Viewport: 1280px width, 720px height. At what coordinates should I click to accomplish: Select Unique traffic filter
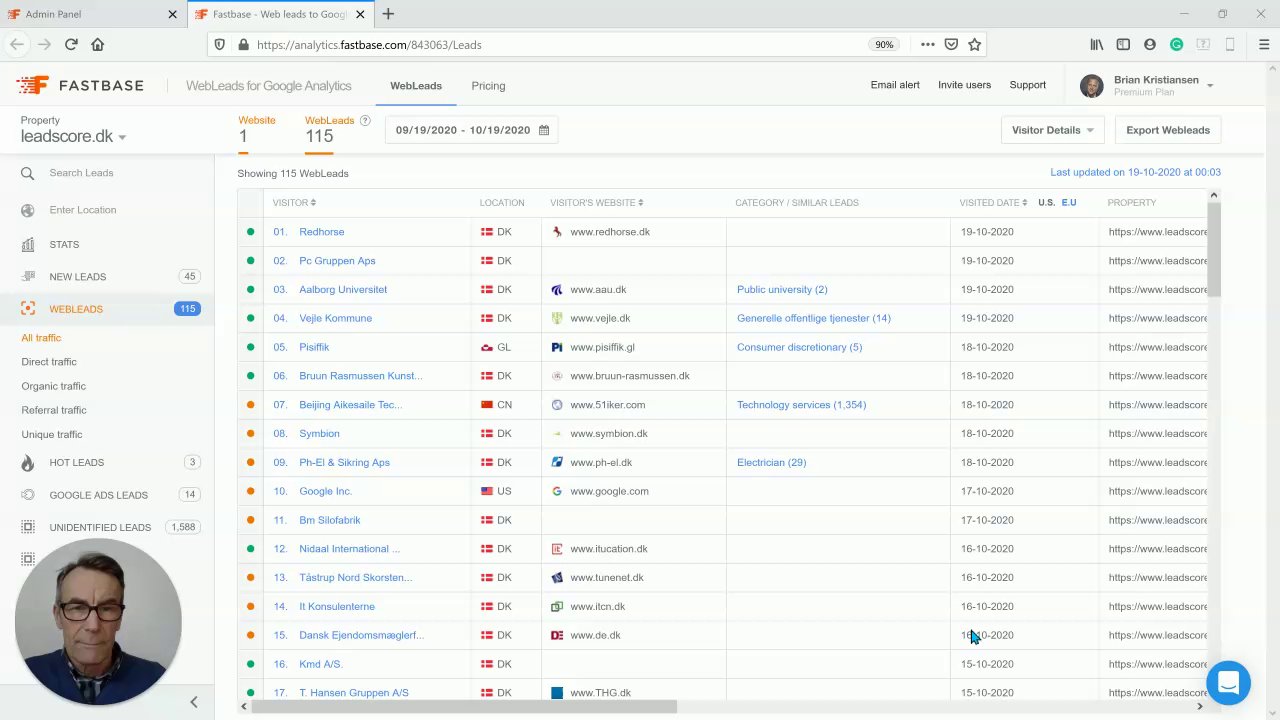(52, 434)
